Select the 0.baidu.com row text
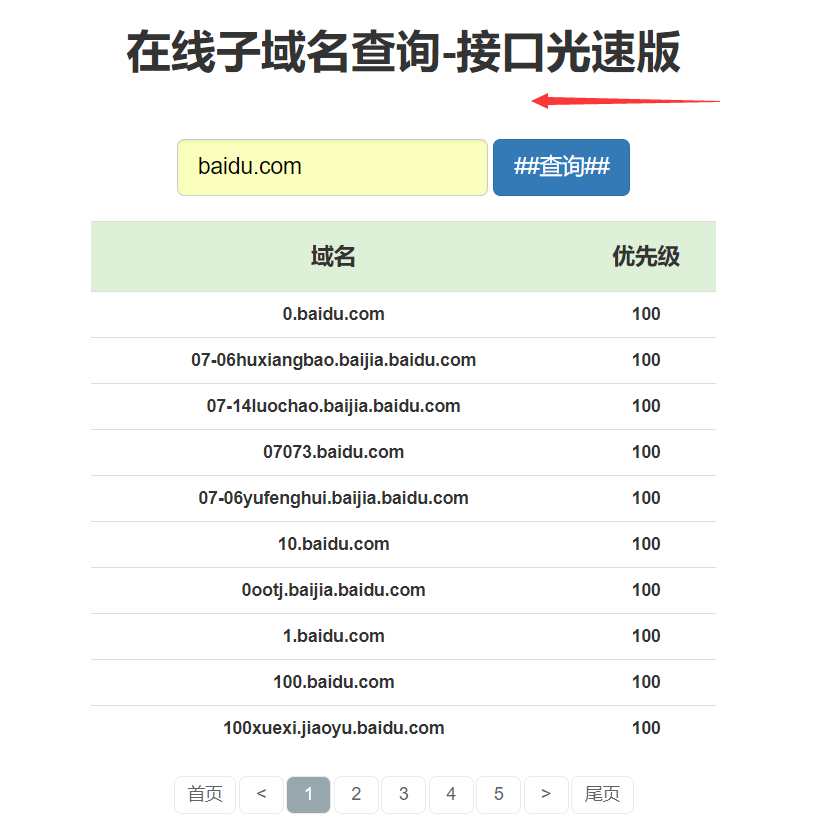Image resolution: width=840 pixels, height=828 pixels. [333, 314]
